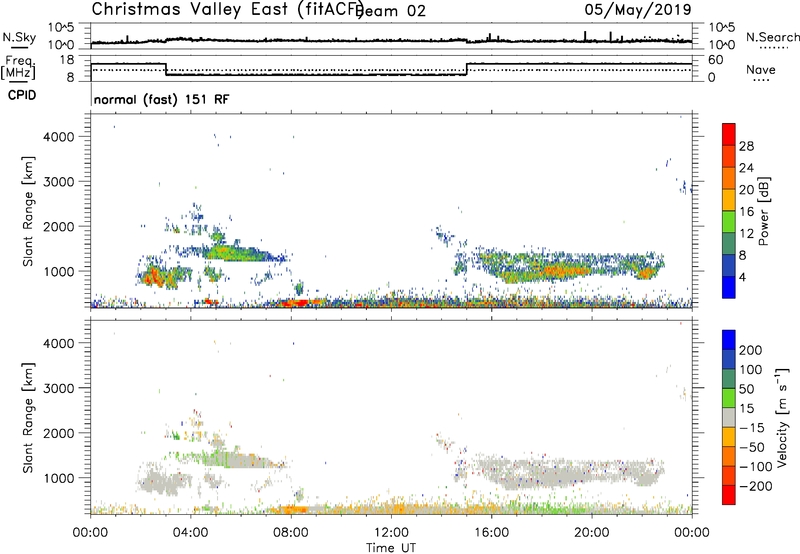Click the '28' value on power scale
This screenshot has height=554, width=800.
coord(746,146)
